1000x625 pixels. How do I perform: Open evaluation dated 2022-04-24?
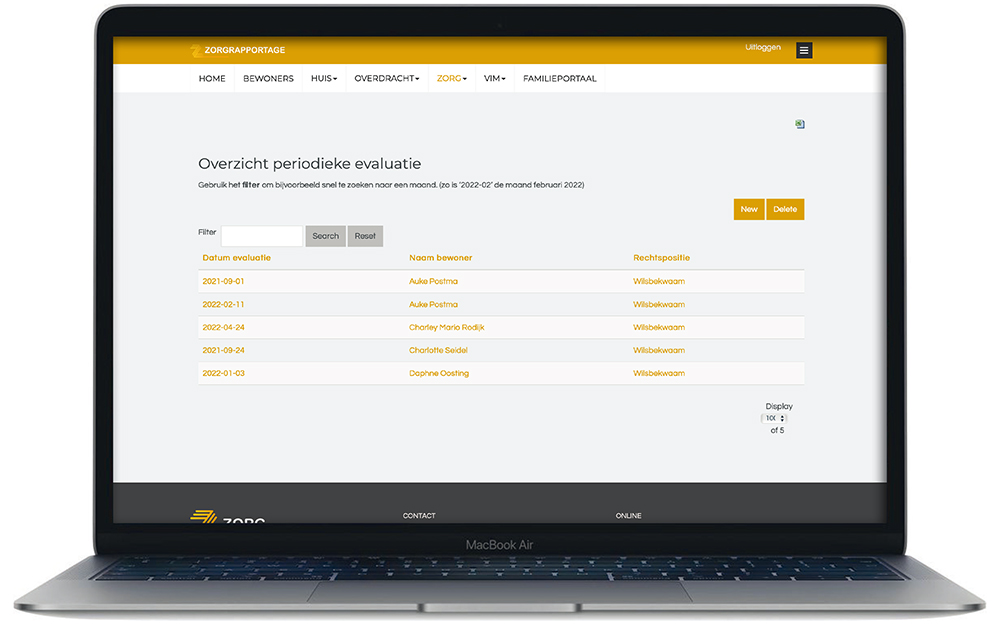[223, 327]
